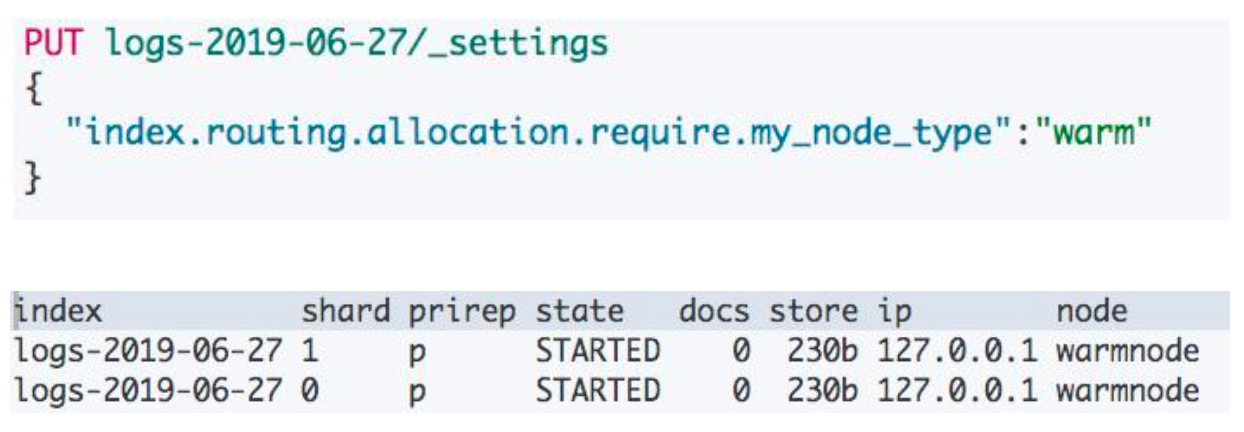Click the store column header
This screenshot has height=432, width=1244.
click(812, 313)
